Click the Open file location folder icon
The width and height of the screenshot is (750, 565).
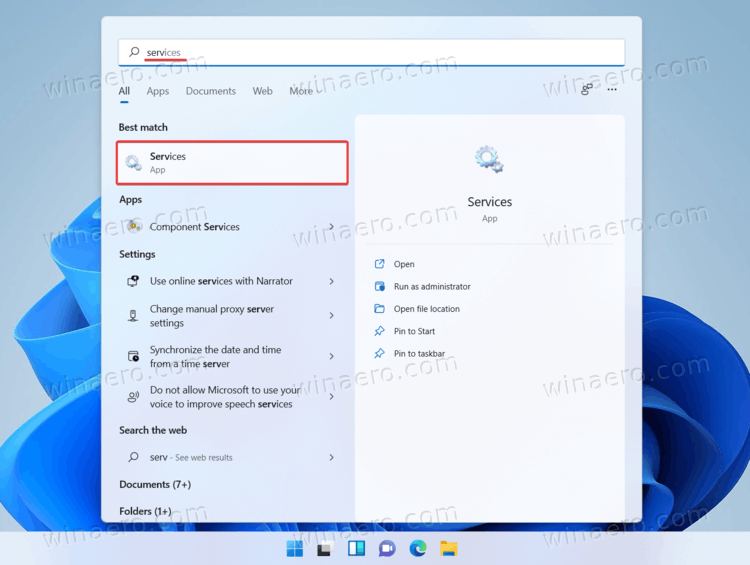coord(379,309)
